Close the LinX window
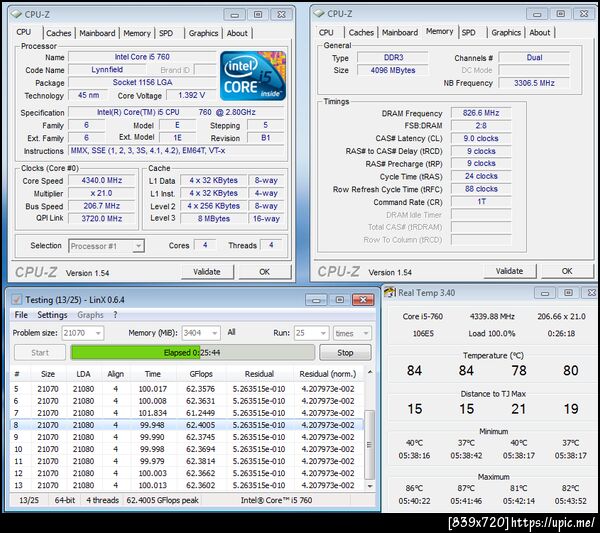This screenshot has height=533, width=600. 363,300
